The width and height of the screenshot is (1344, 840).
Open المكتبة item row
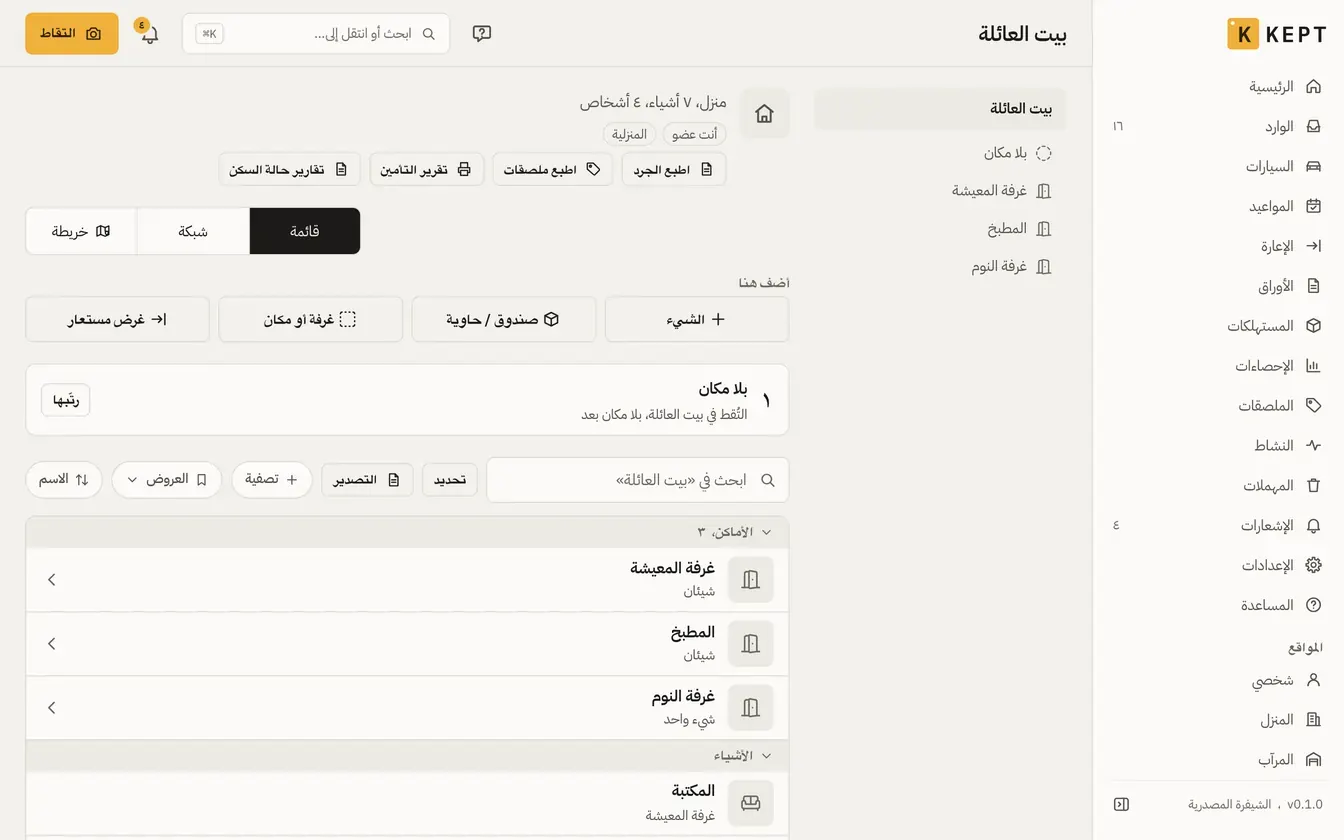click(407, 803)
